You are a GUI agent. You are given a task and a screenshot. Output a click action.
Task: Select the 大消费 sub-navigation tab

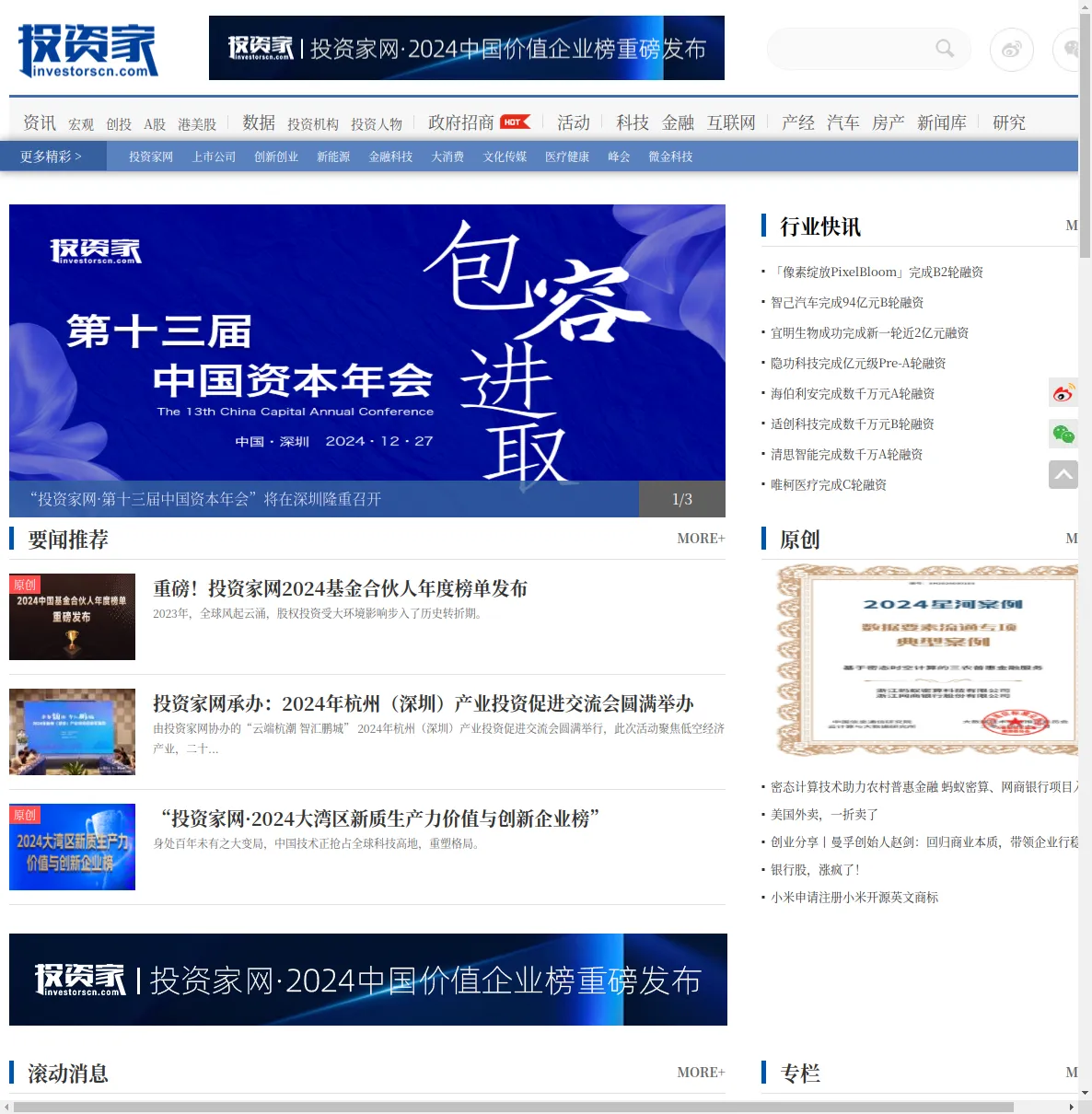[x=448, y=157]
